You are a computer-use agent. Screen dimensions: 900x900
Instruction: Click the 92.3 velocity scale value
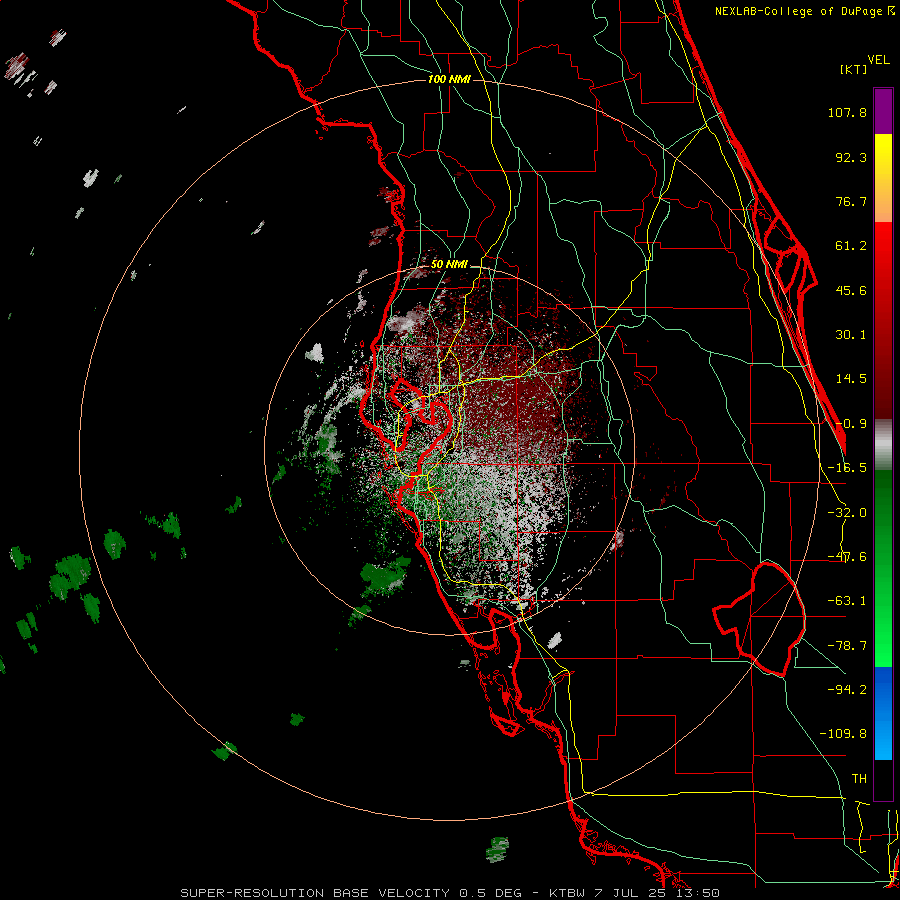tap(851, 157)
